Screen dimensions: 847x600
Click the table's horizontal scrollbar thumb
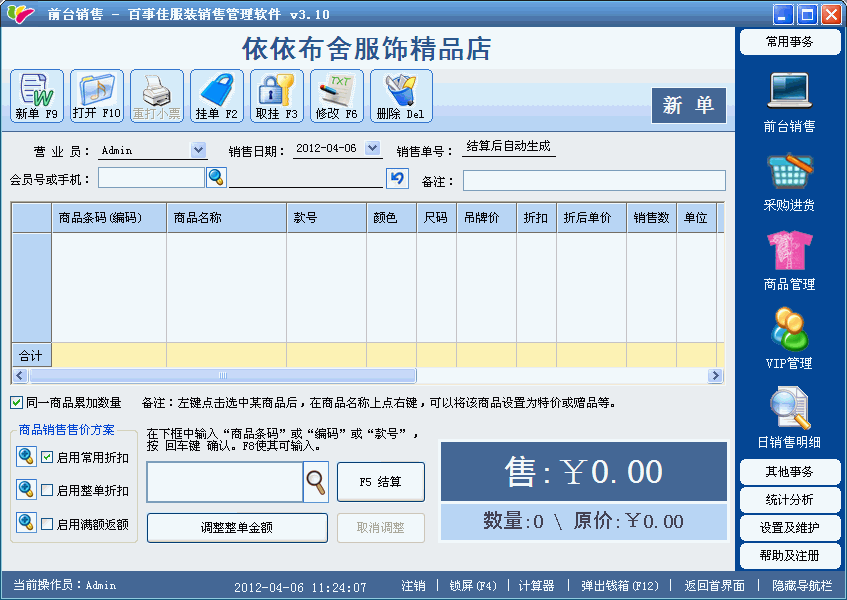point(223,375)
